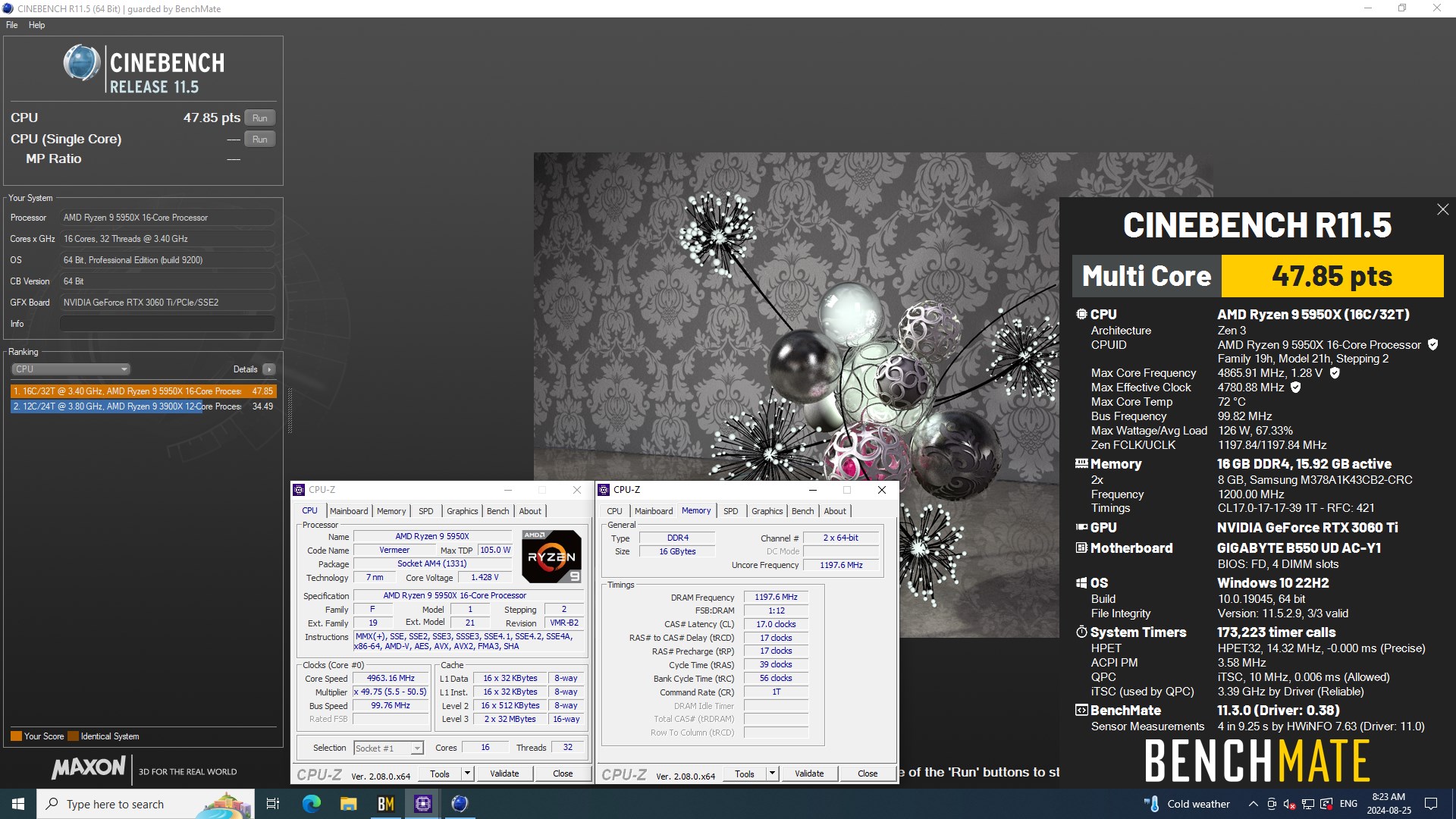Click the Memory section icon in BenchMate

click(x=1081, y=463)
